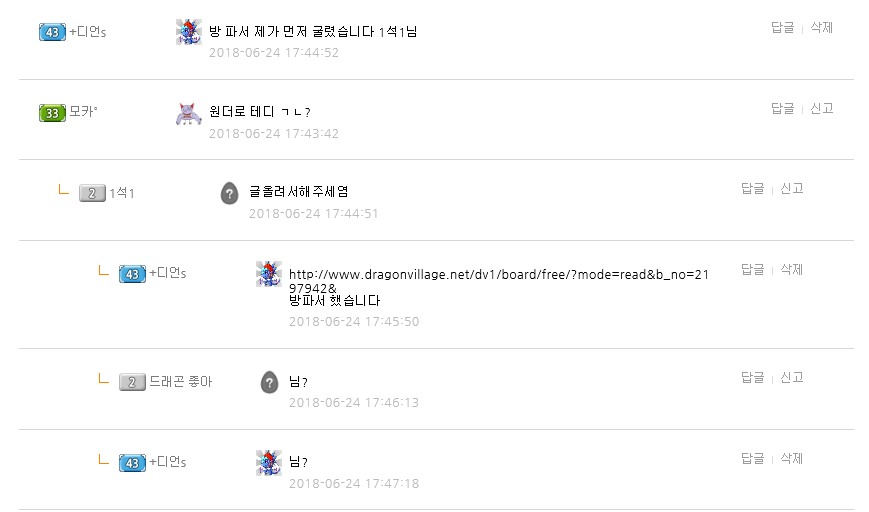Reply (답글) to 모카*'s comment

pyautogui.click(x=782, y=108)
